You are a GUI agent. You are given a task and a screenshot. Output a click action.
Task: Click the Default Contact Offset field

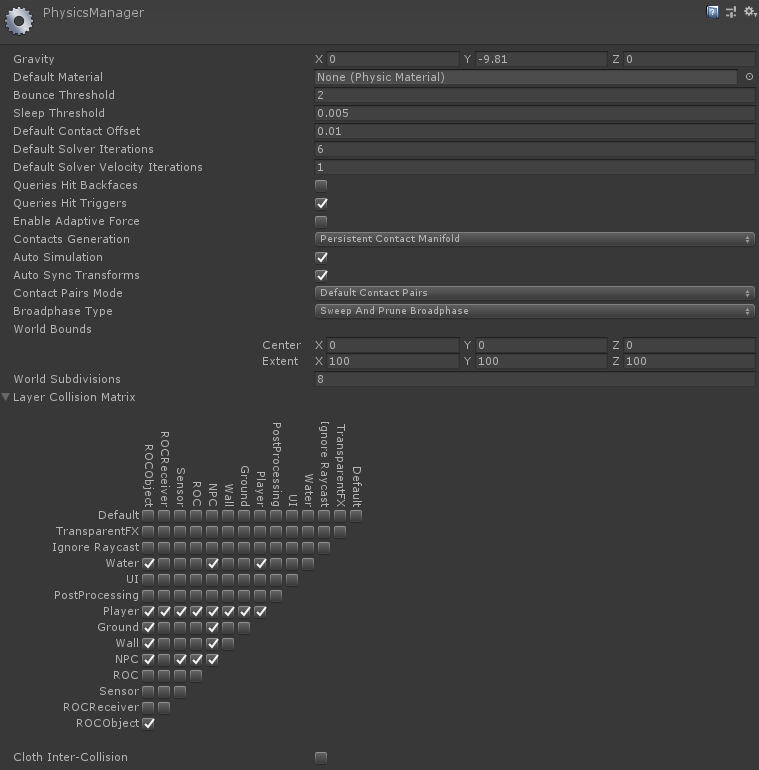click(535, 131)
